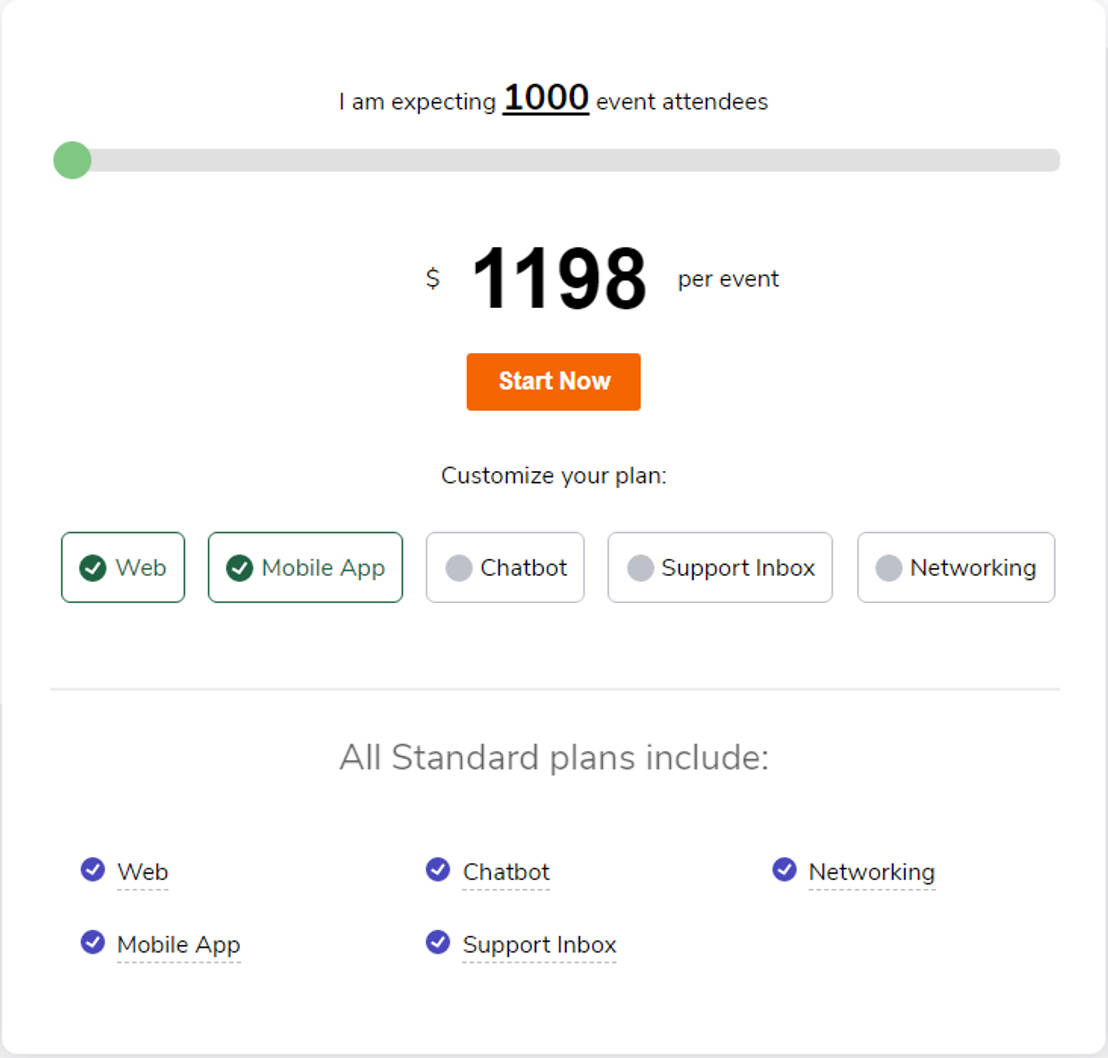Deselect the Mobile App plan option
The image size is (1108, 1058).
(305, 568)
